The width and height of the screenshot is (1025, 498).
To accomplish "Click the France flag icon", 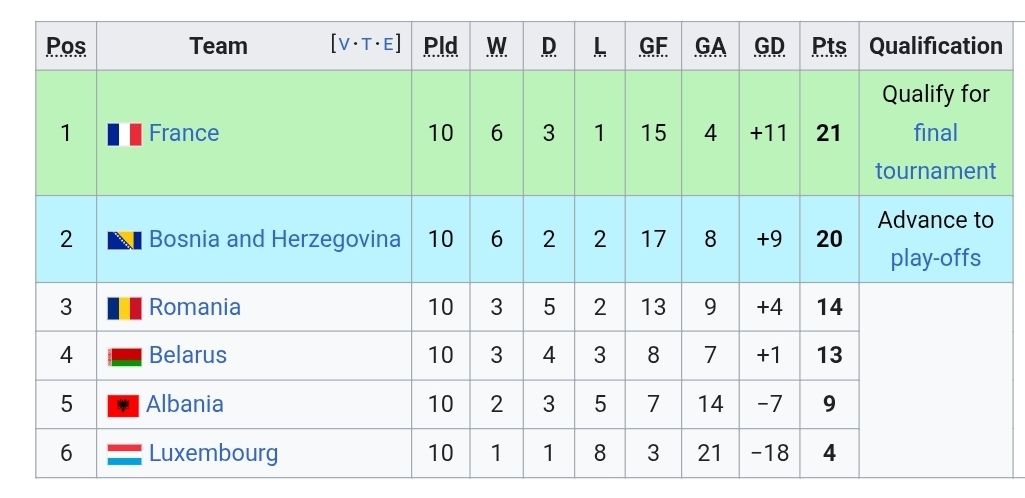I will pos(124,134).
